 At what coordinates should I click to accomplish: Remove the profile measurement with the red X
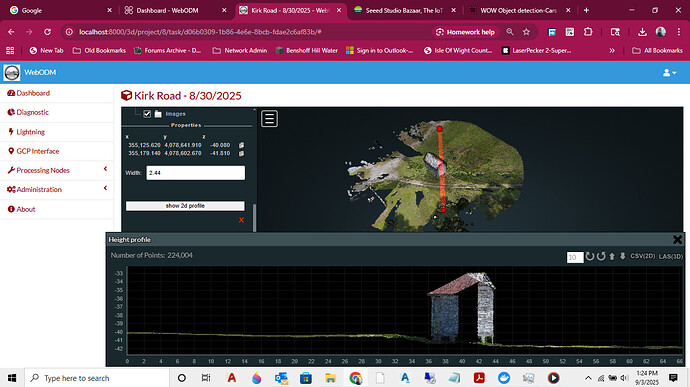pyautogui.click(x=241, y=220)
